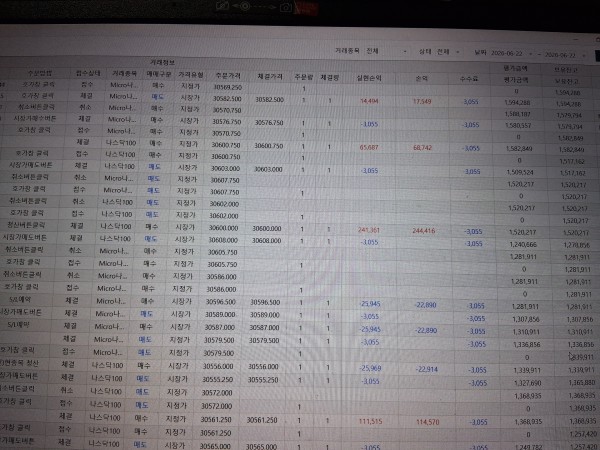Select the 청산버튼클릭 order method cell

26,225
